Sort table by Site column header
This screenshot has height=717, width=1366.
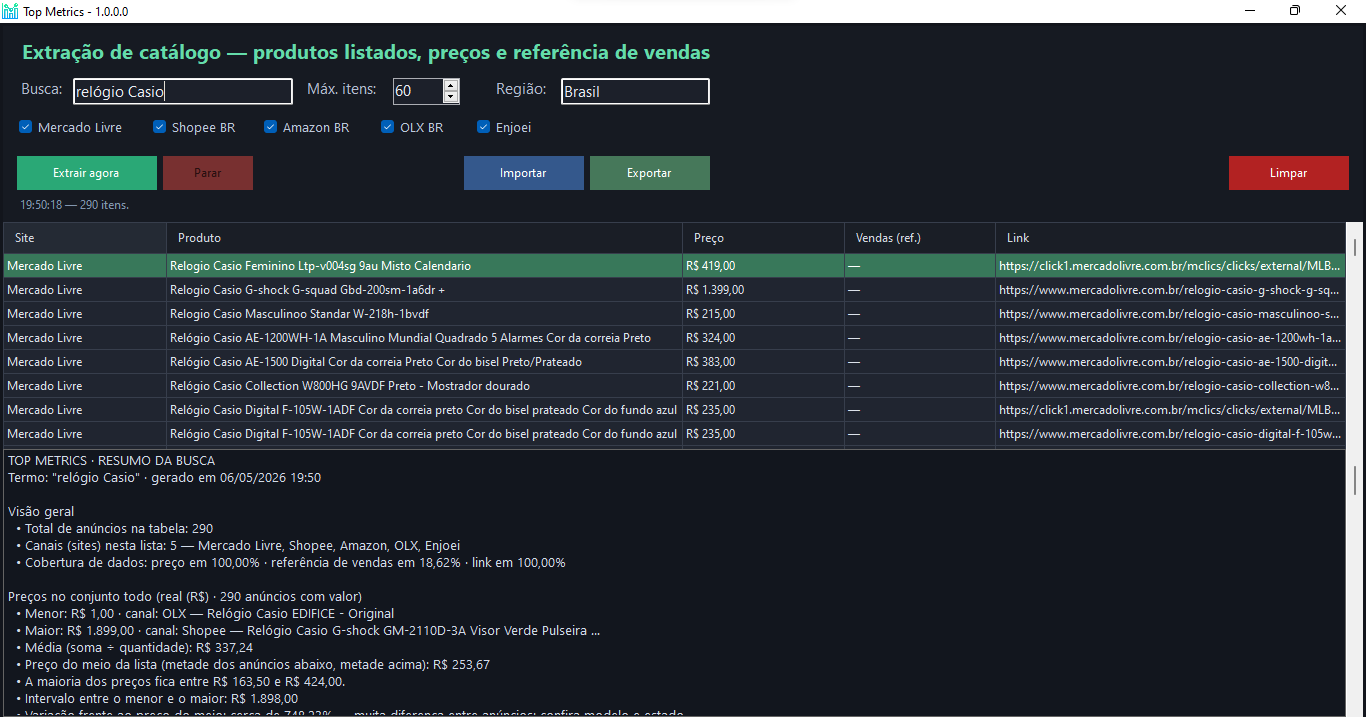pos(85,238)
